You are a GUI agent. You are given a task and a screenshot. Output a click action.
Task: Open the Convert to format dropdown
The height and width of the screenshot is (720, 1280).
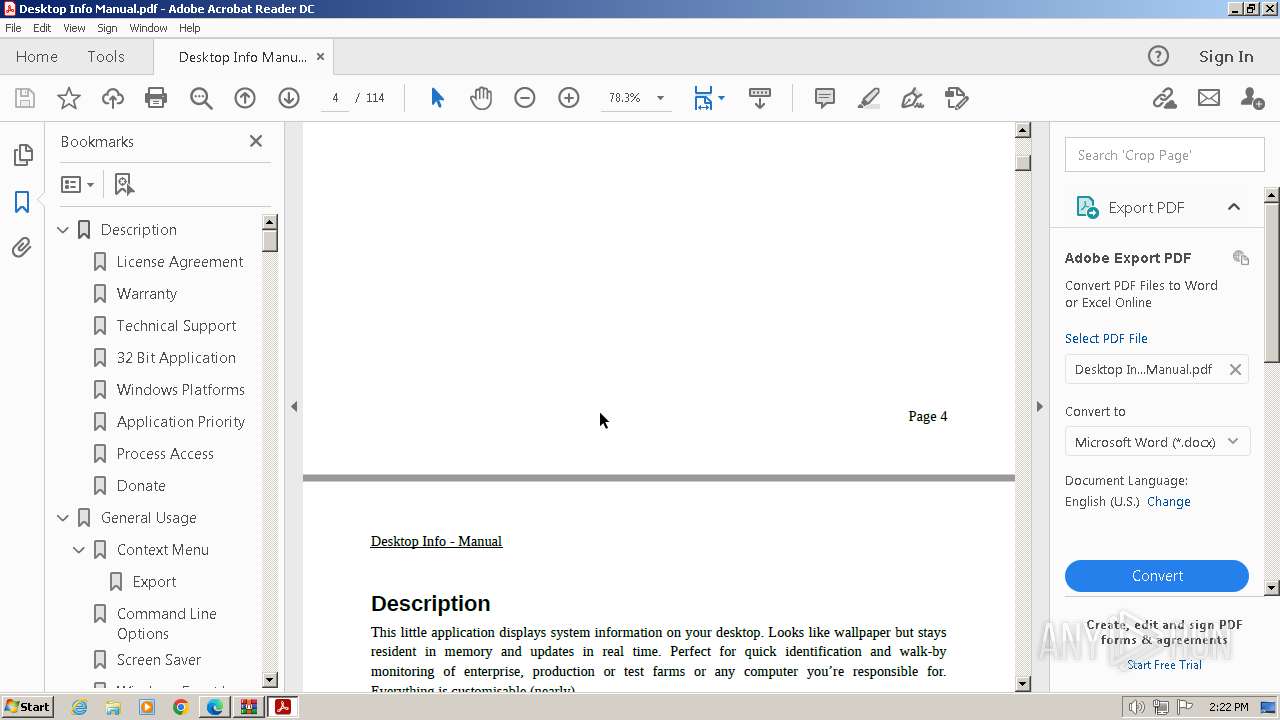click(1157, 442)
